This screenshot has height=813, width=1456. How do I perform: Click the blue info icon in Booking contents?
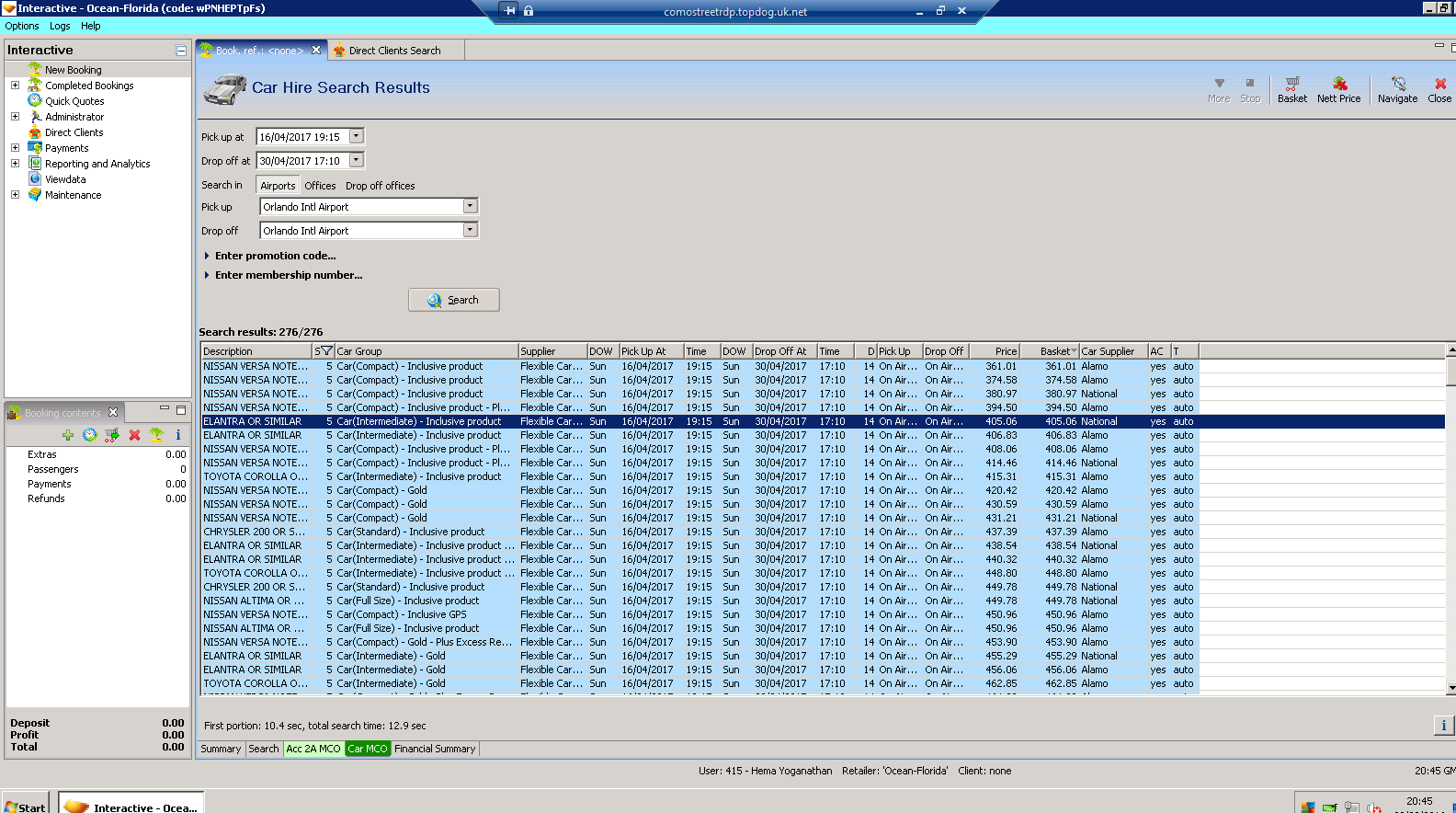177,435
